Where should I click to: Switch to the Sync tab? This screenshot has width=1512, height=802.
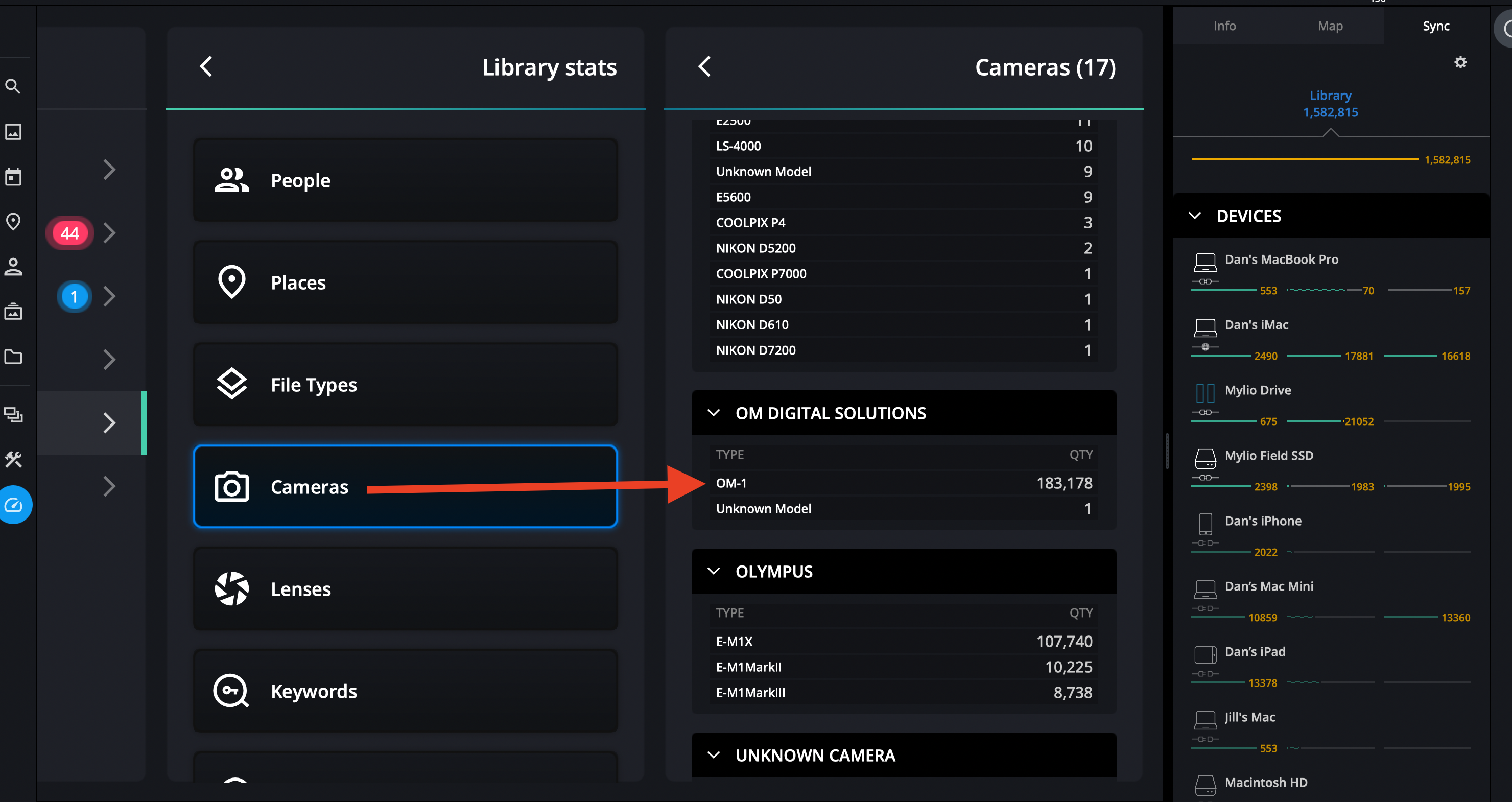[x=1436, y=26]
